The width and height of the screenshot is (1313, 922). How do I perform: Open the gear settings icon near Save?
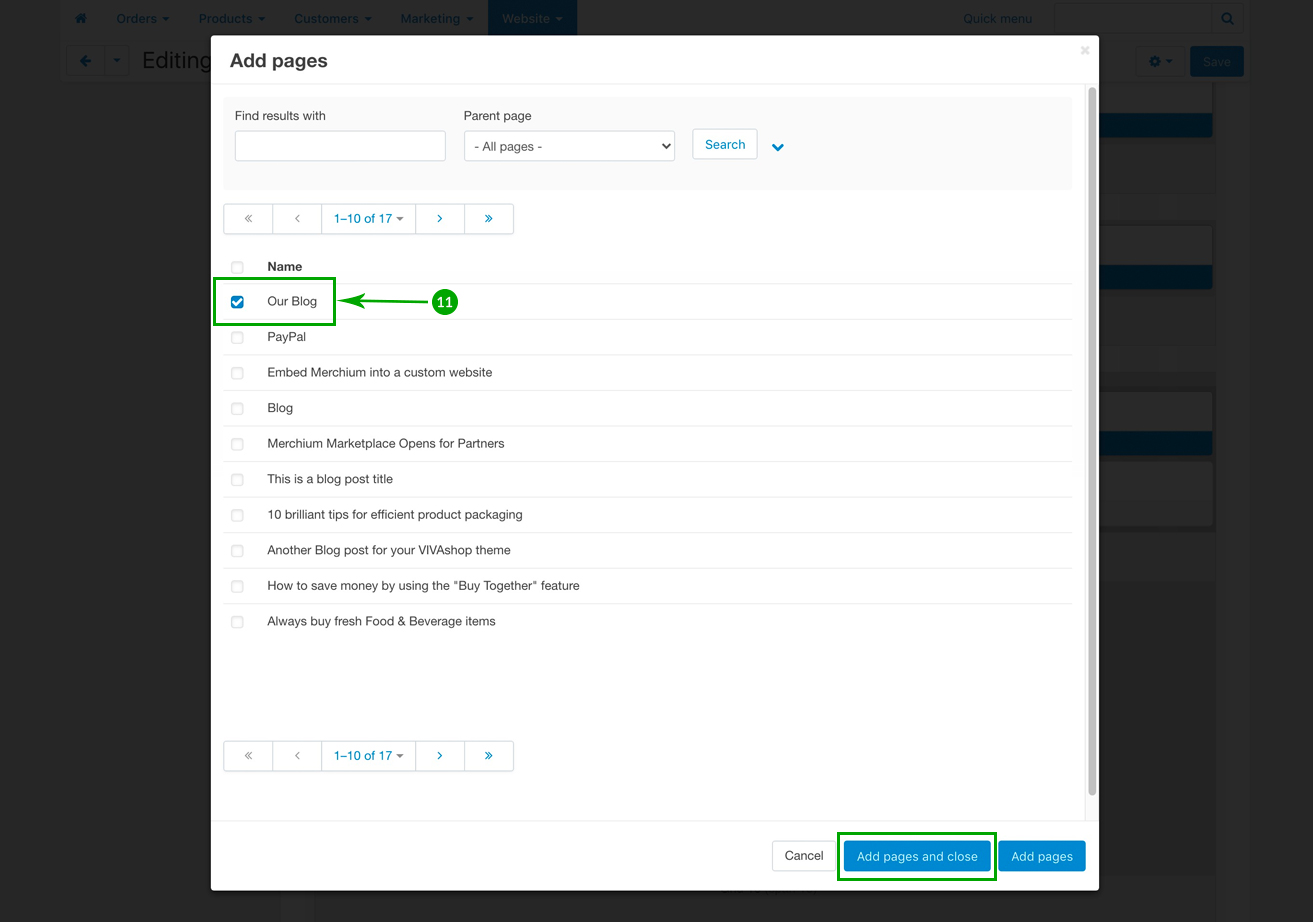1160,62
